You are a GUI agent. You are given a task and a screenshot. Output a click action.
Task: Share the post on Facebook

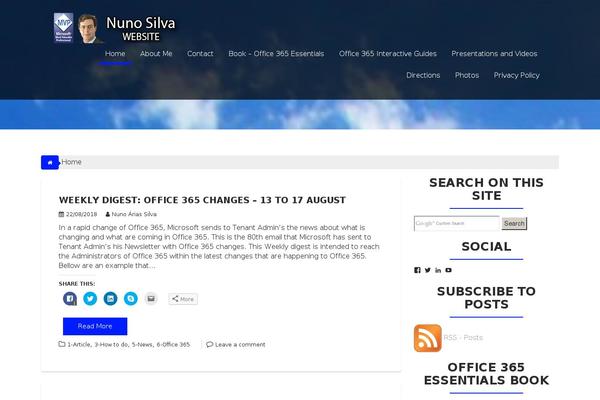(x=70, y=299)
